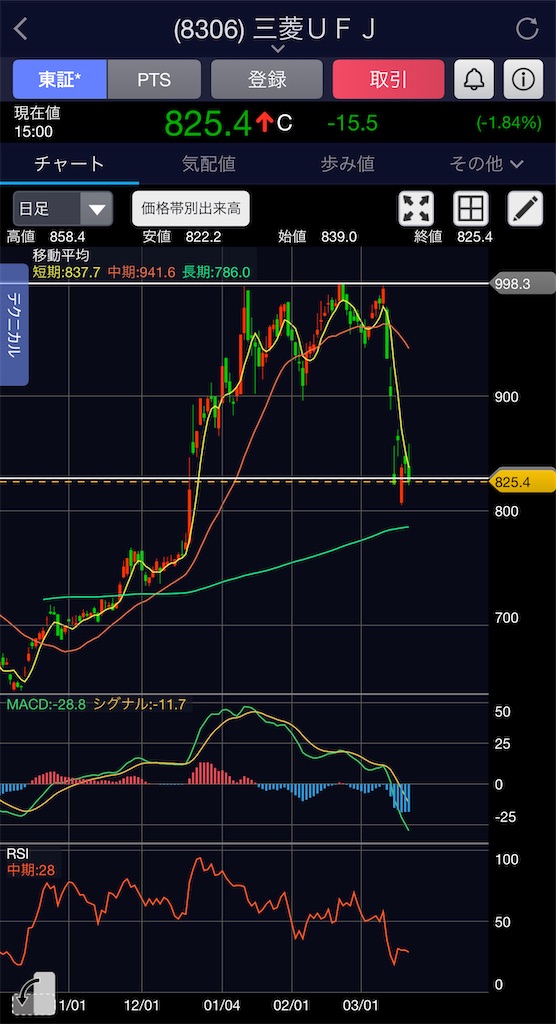
Task: Open the multi-chart grid layout
Action: [470, 209]
